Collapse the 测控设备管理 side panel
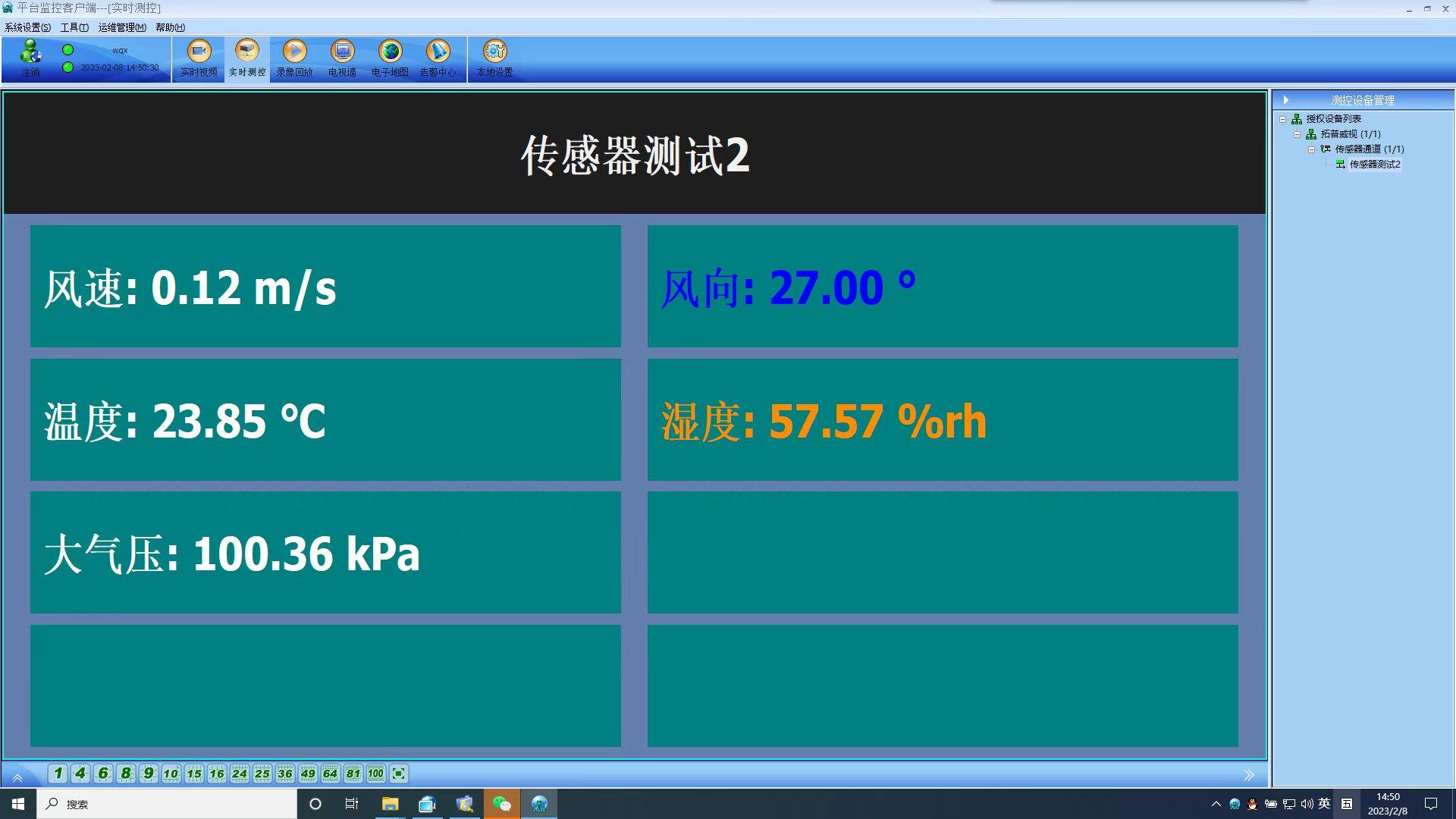1456x819 pixels. coord(1285,100)
